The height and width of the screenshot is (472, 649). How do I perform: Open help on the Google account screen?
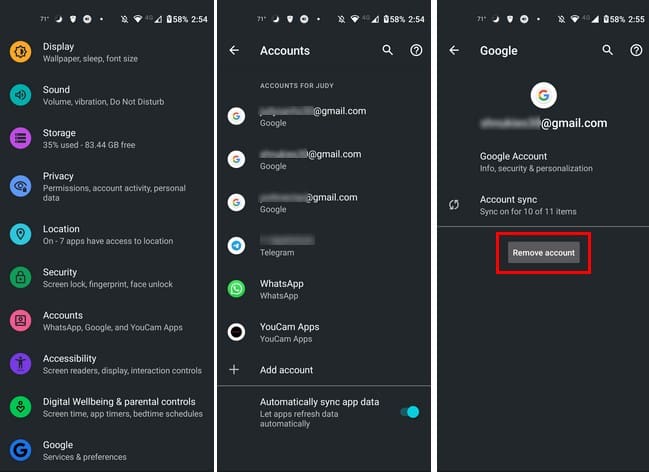click(636, 51)
